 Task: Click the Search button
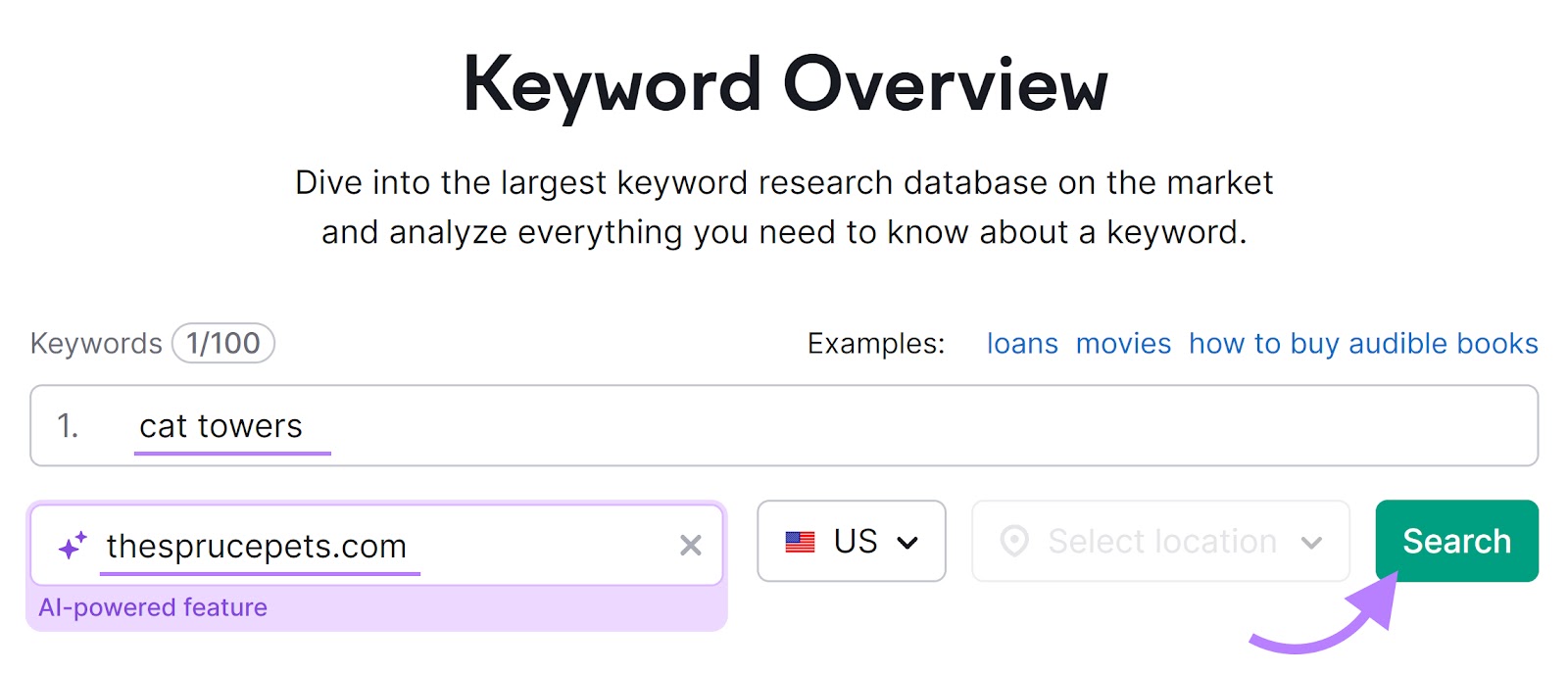click(1456, 541)
